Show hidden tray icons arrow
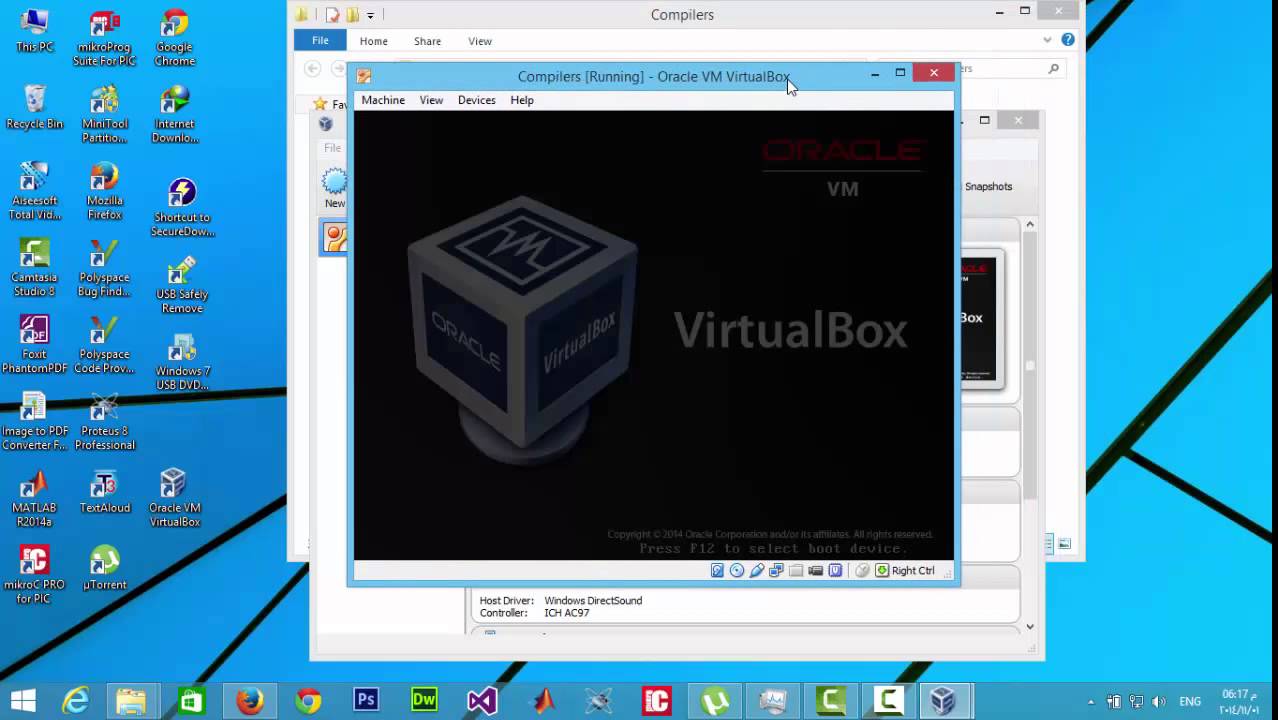Viewport: 1278px width, 720px height. tap(1091, 702)
